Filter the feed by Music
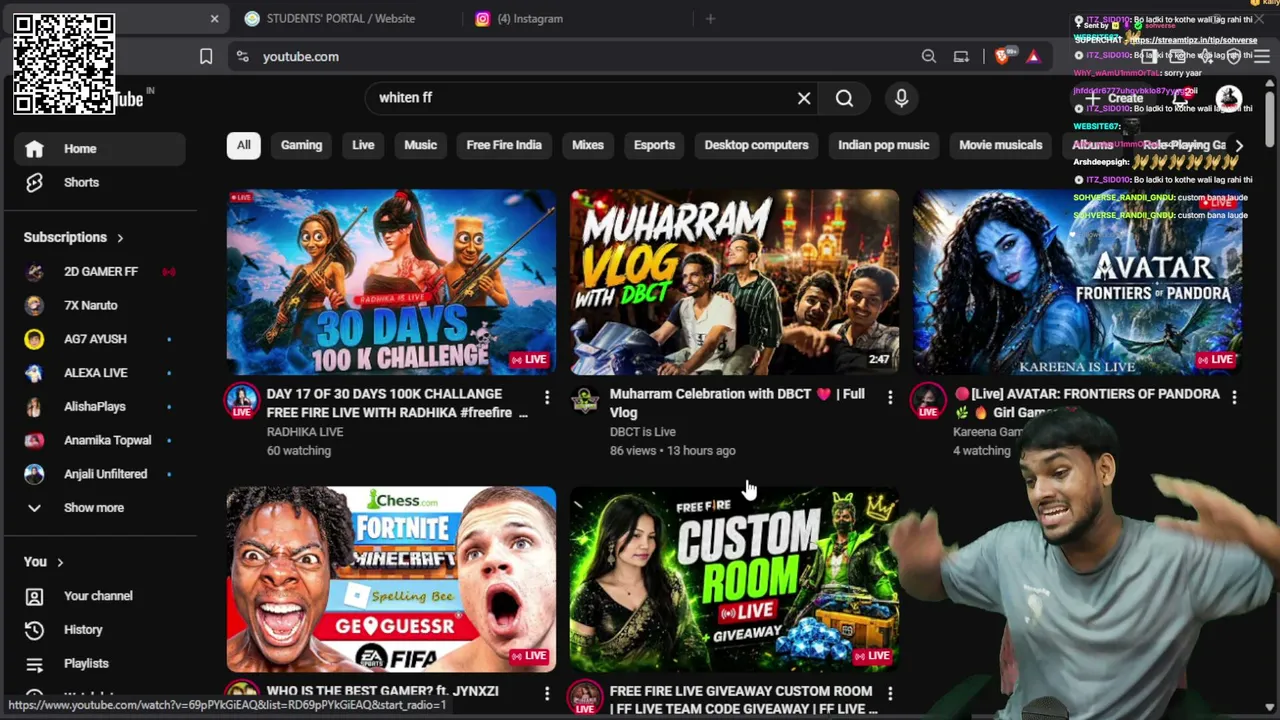 click(420, 145)
